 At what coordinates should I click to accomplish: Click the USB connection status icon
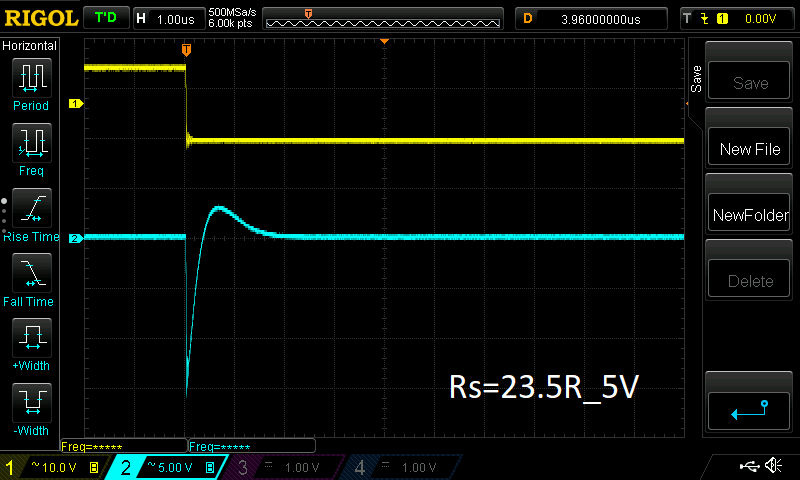749,465
